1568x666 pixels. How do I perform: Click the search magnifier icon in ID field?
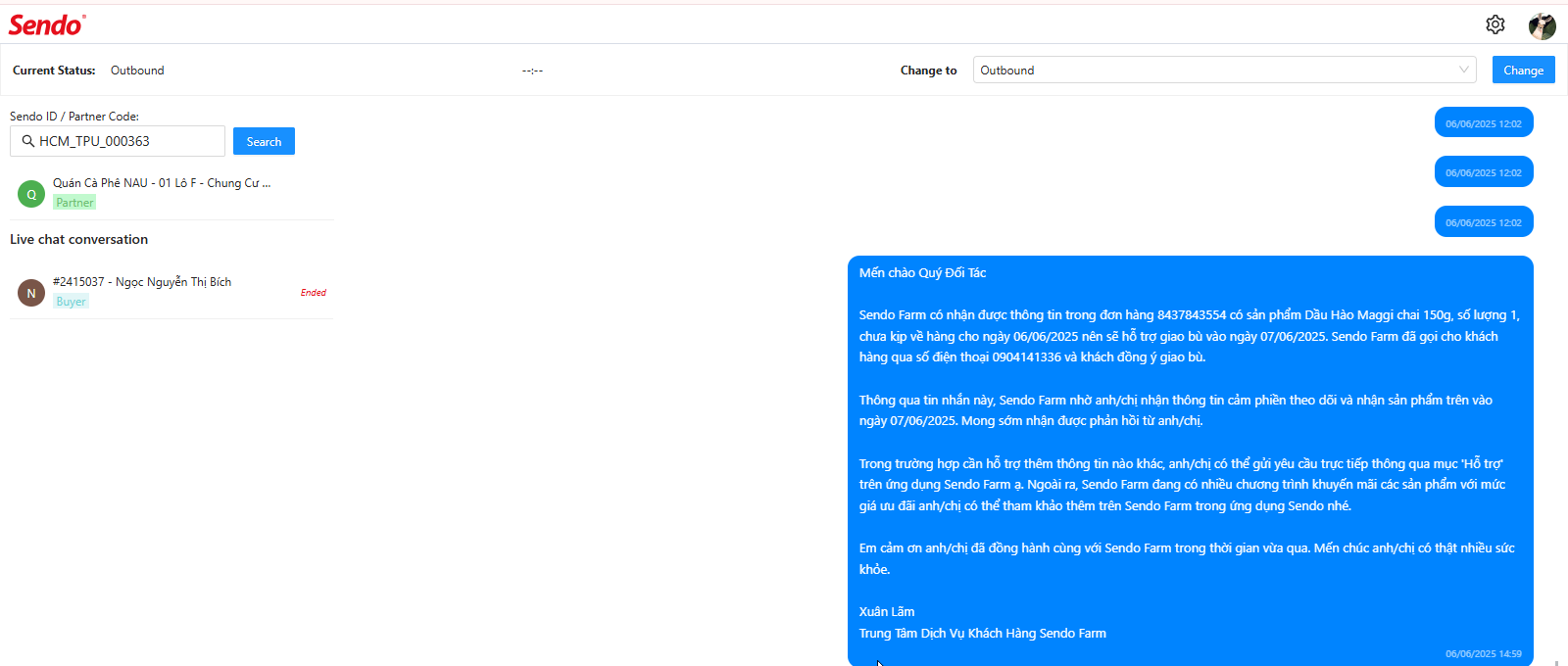28,141
